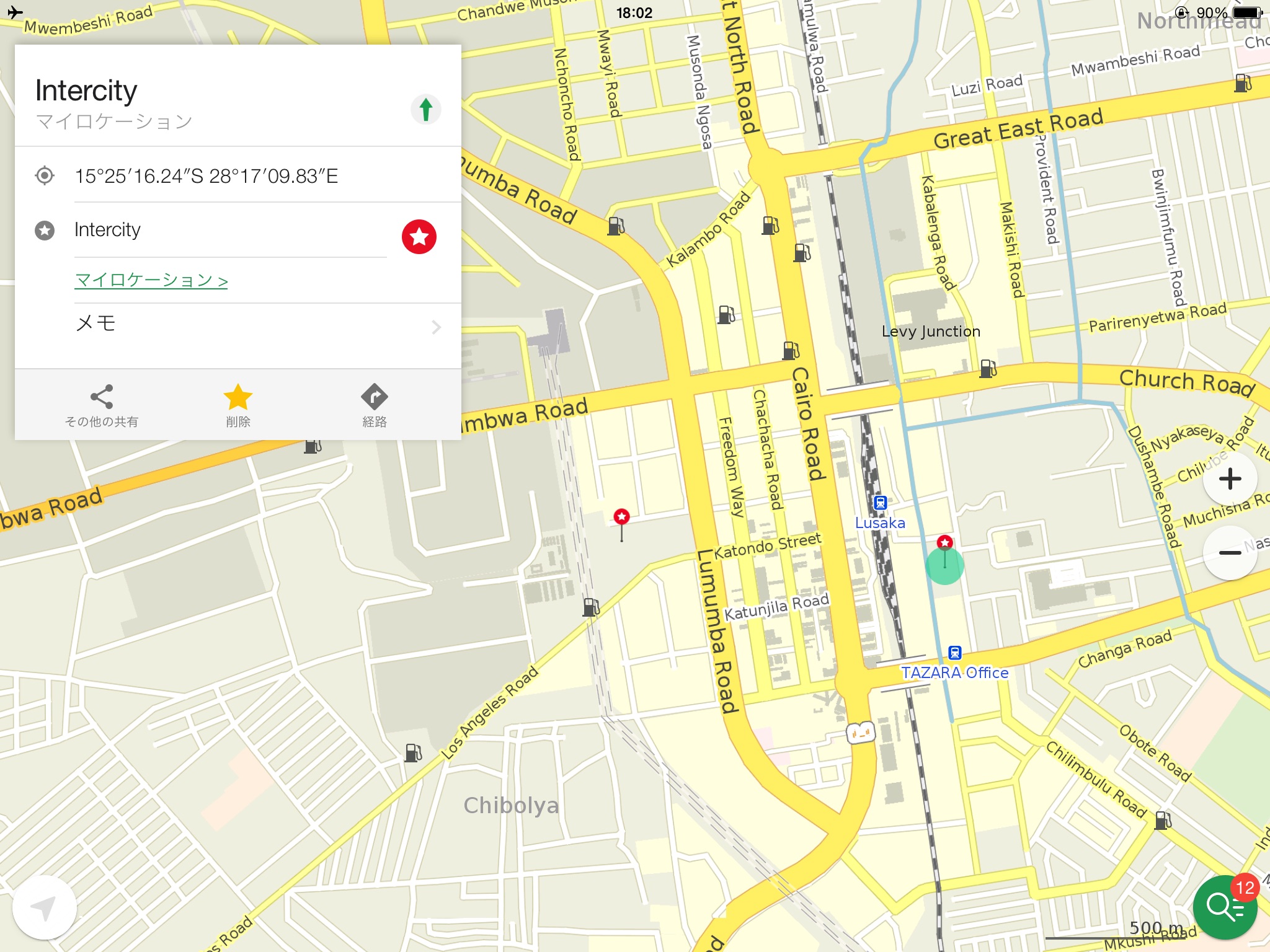Select the TAZARA Office station icon
The image size is (1270, 952).
click(x=955, y=653)
